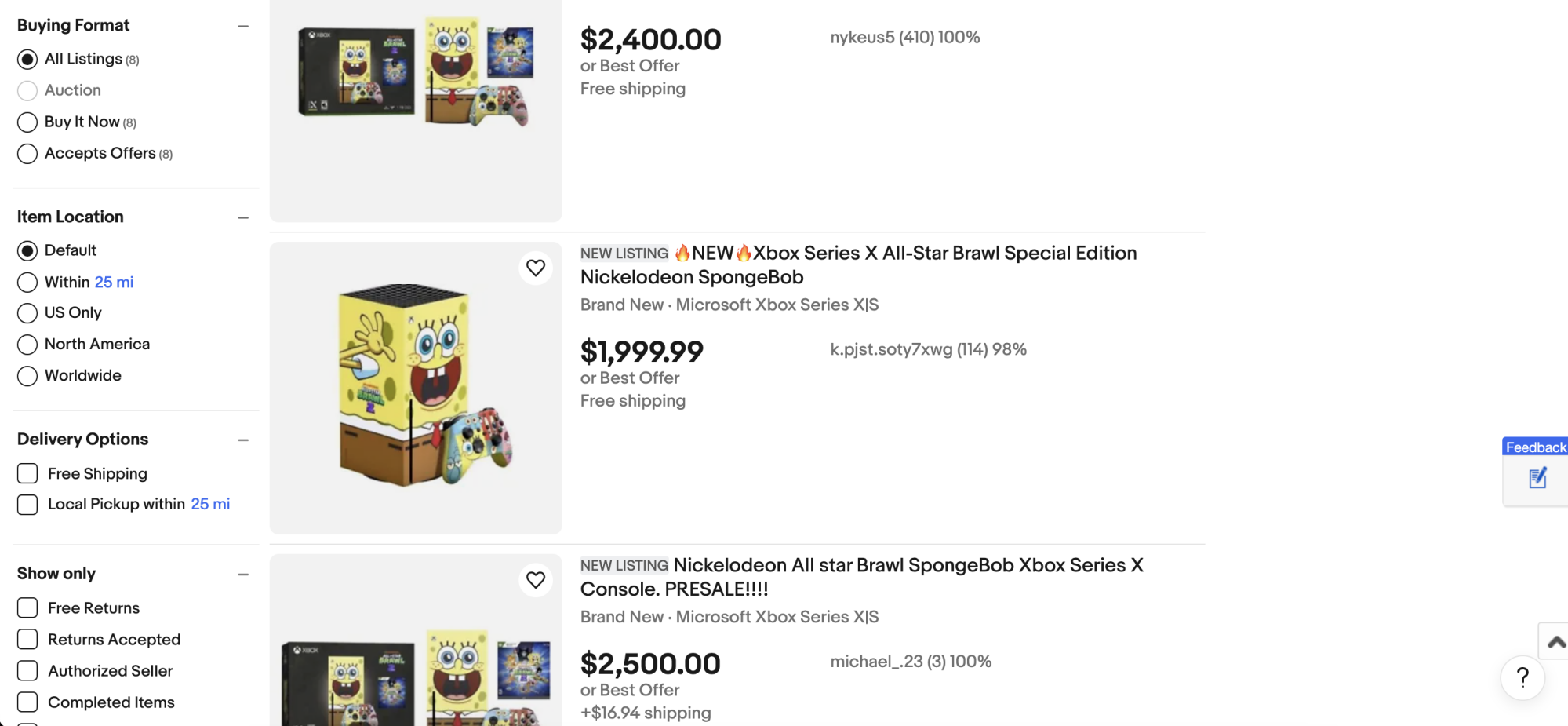Click the help question mark icon

1522,677
